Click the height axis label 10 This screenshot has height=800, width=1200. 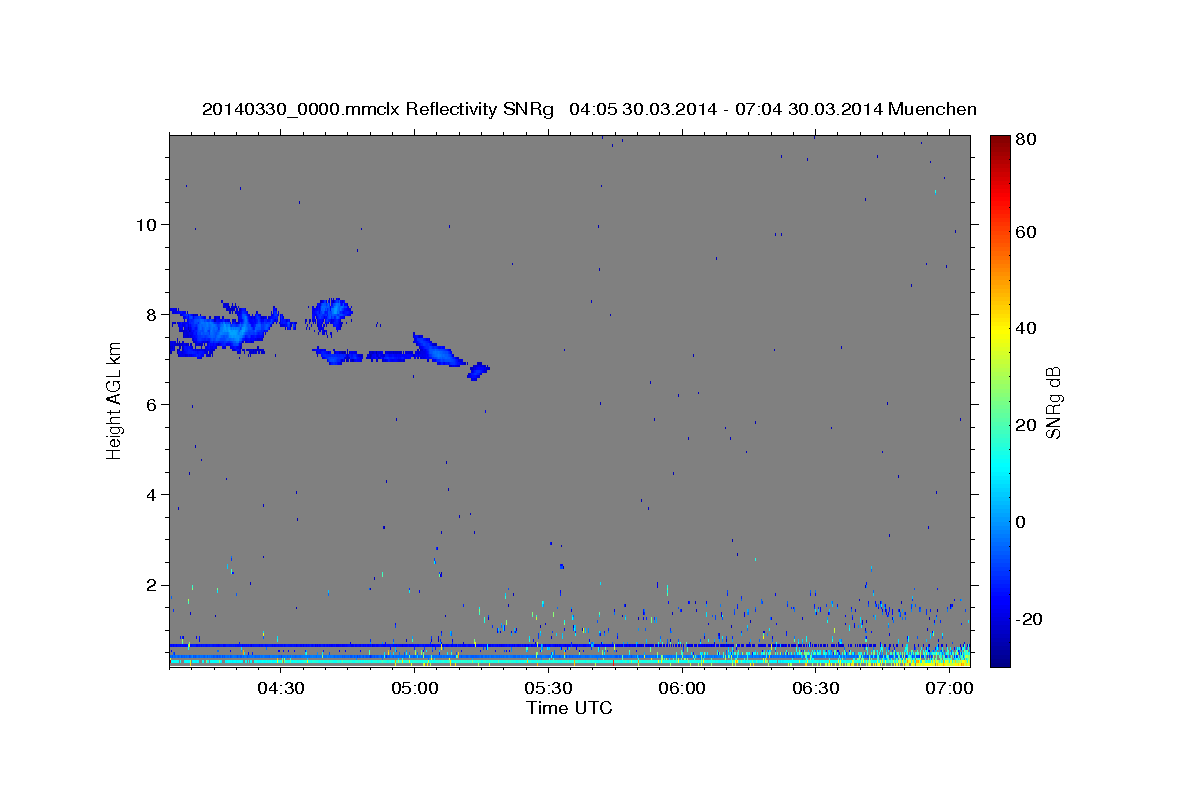(x=147, y=224)
